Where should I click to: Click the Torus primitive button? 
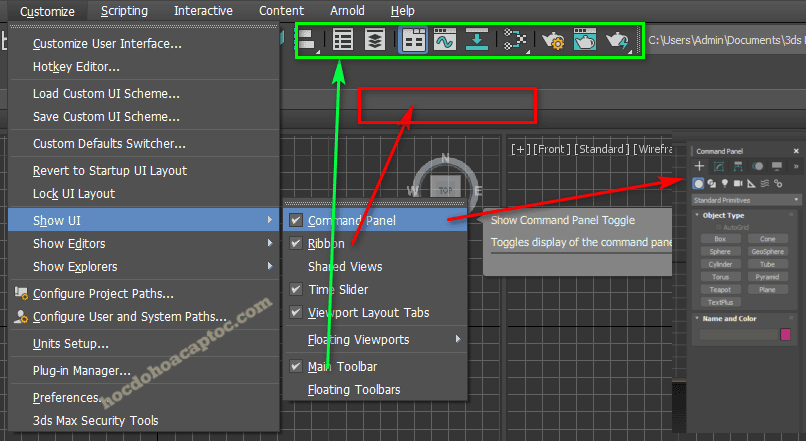click(x=720, y=277)
